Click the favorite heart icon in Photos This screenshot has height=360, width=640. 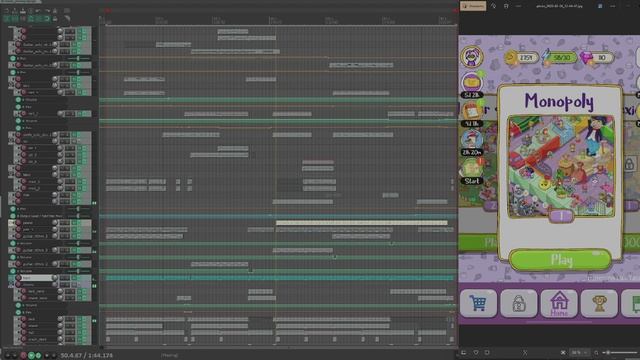point(476,352)
